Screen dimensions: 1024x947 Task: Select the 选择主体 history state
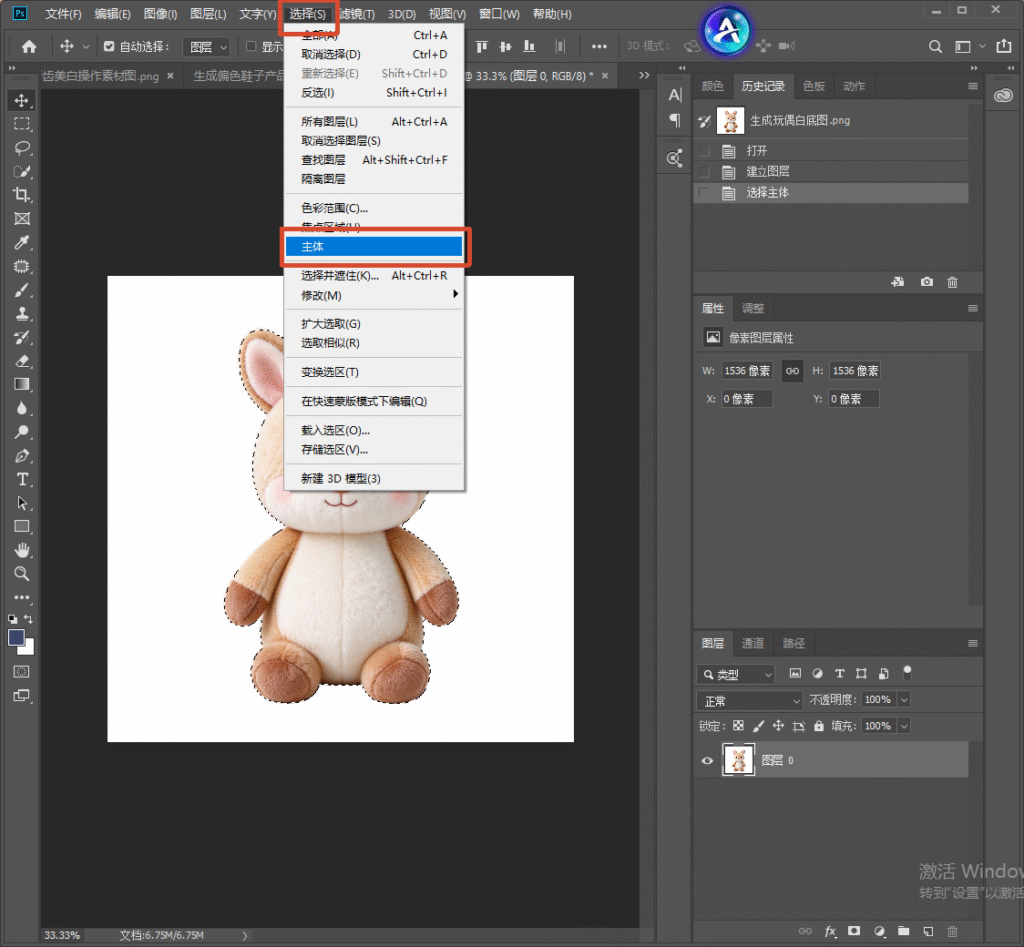tap(831, 193)
